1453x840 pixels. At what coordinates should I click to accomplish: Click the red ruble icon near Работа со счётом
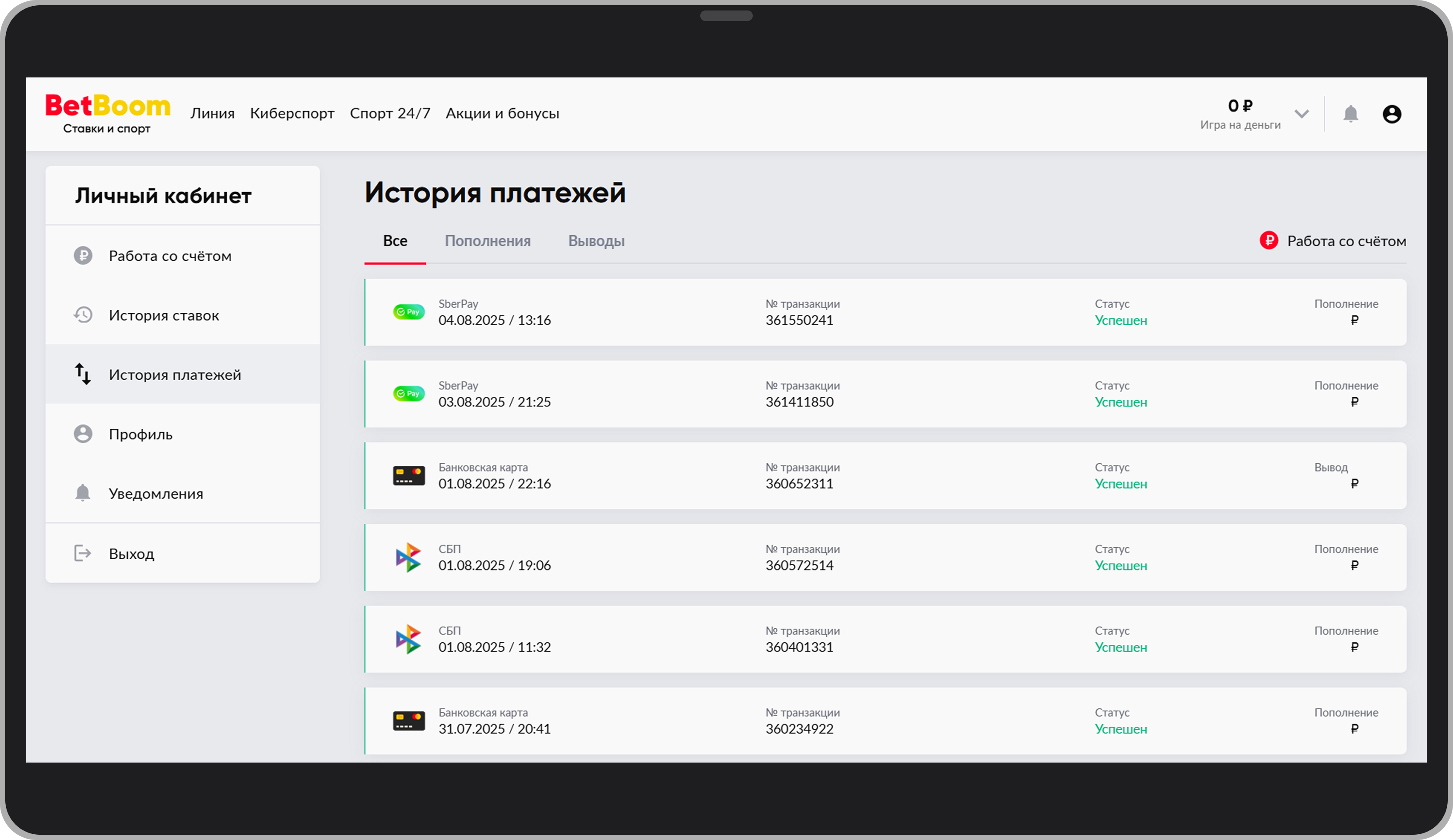1268,241
